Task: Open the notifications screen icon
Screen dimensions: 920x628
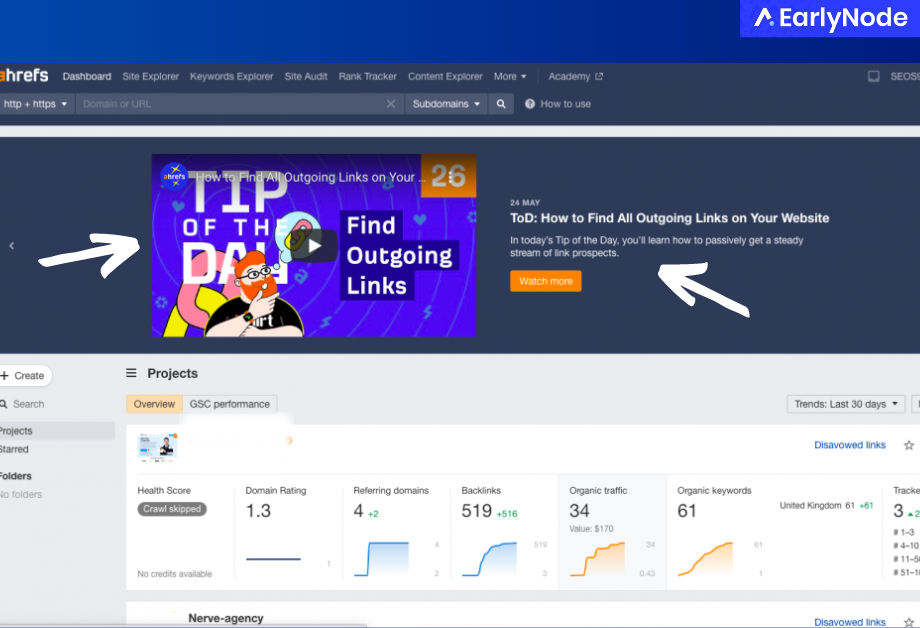Action: [874, 76]
